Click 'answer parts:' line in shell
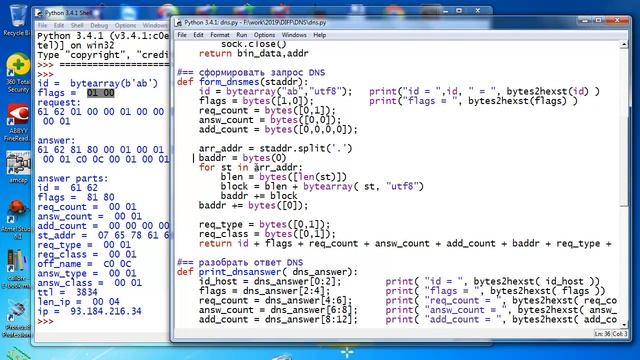 click(x=73, y=179)
